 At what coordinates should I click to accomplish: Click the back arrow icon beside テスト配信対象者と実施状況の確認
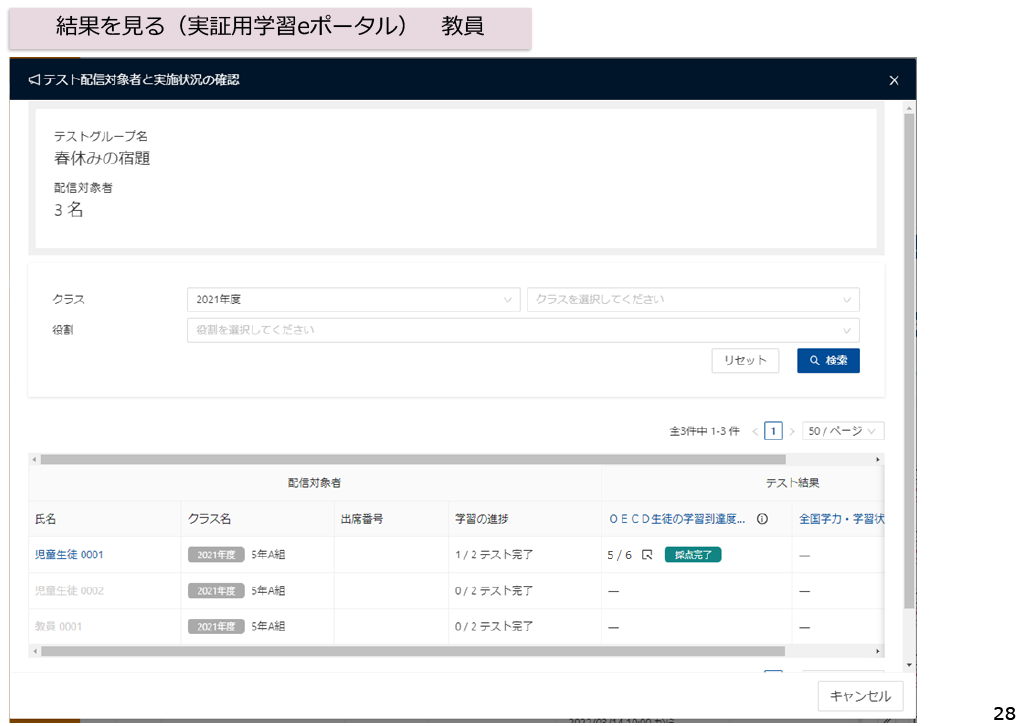point(34,80)
